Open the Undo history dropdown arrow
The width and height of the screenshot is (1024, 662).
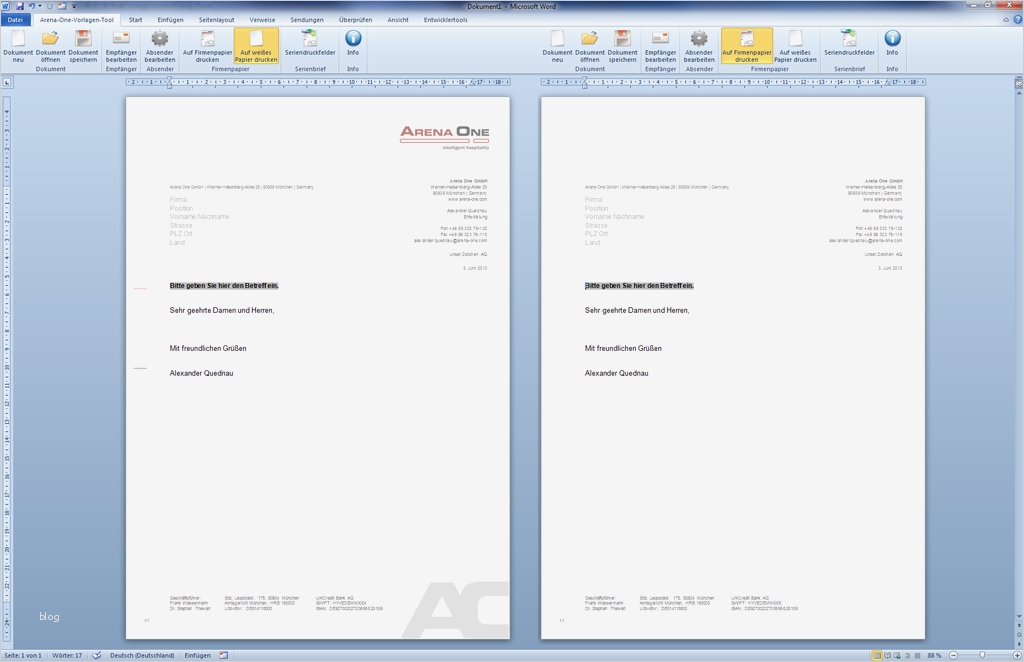pyautogui.click(x=40, y=6)
